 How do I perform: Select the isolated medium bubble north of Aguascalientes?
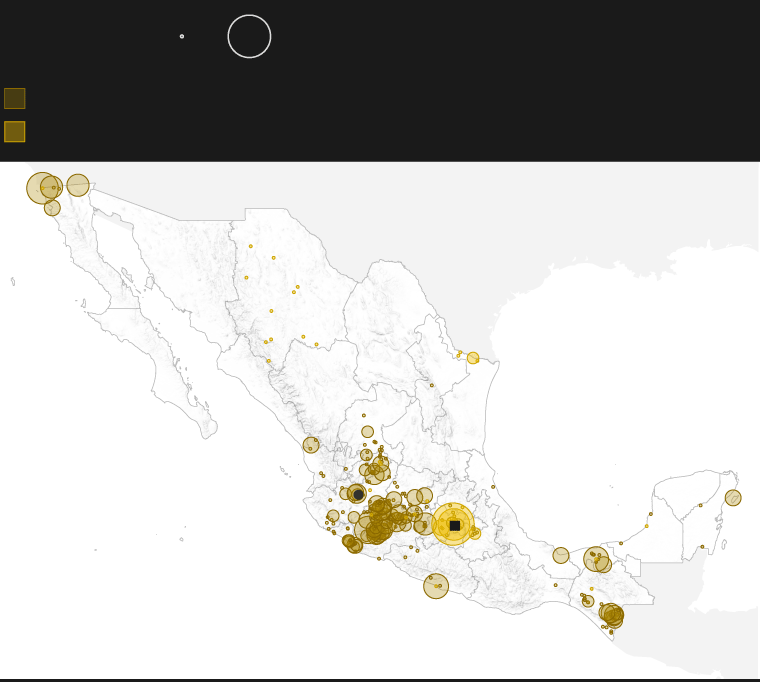[367, 432]
